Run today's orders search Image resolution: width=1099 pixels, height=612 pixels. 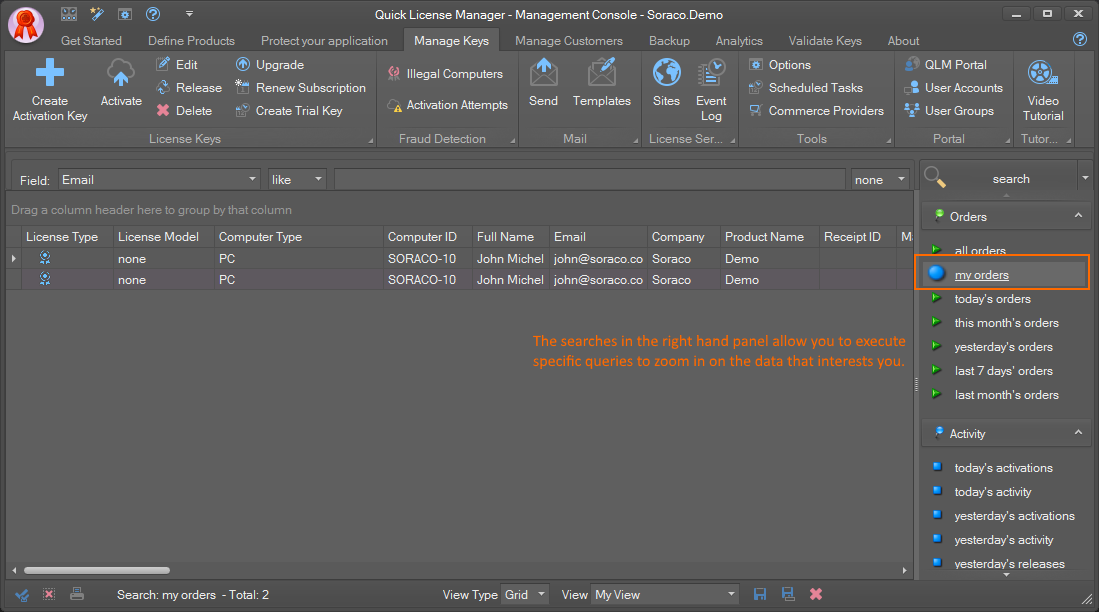pos(992,299)
